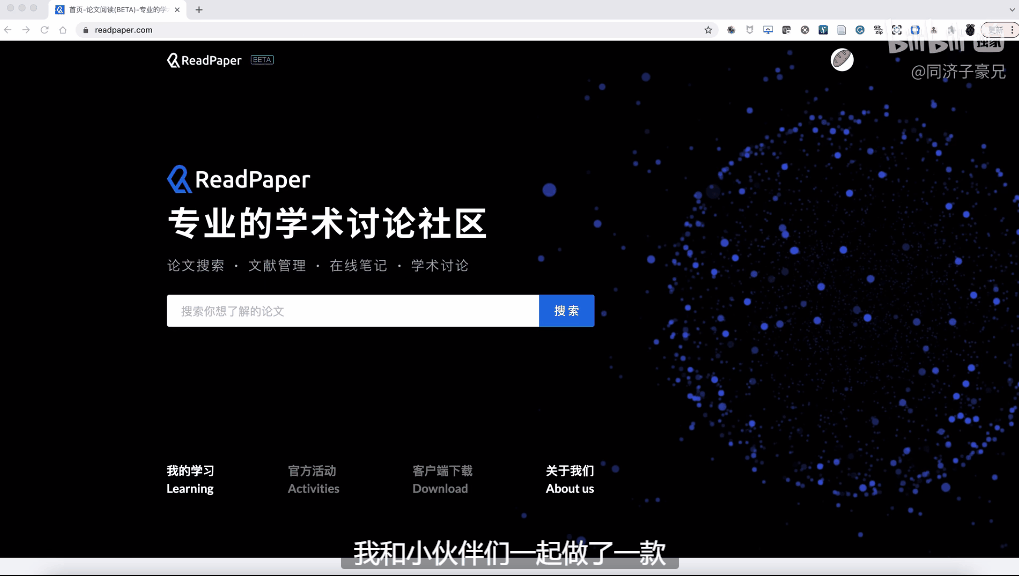Image resolution: width=1019 pixels, height=576 pixels.
Task: Go forward using the browser forward arrow
Action: pyautogui.click(x=26, y=30)
